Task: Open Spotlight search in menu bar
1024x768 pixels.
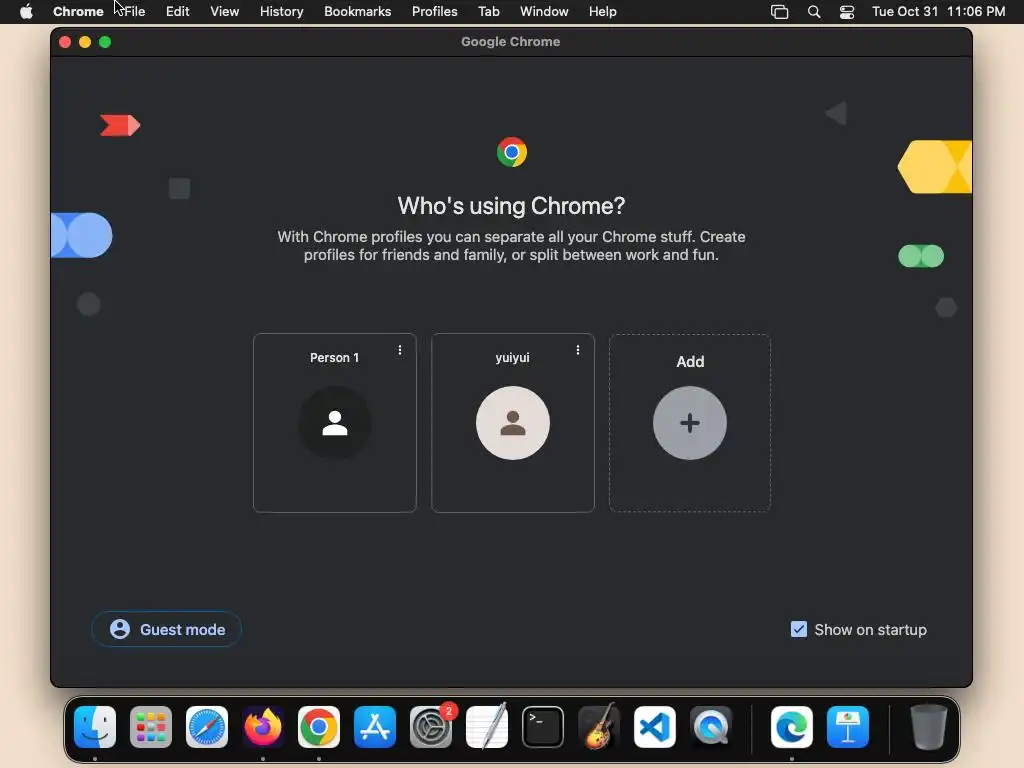Action: (x=814, y=12)
